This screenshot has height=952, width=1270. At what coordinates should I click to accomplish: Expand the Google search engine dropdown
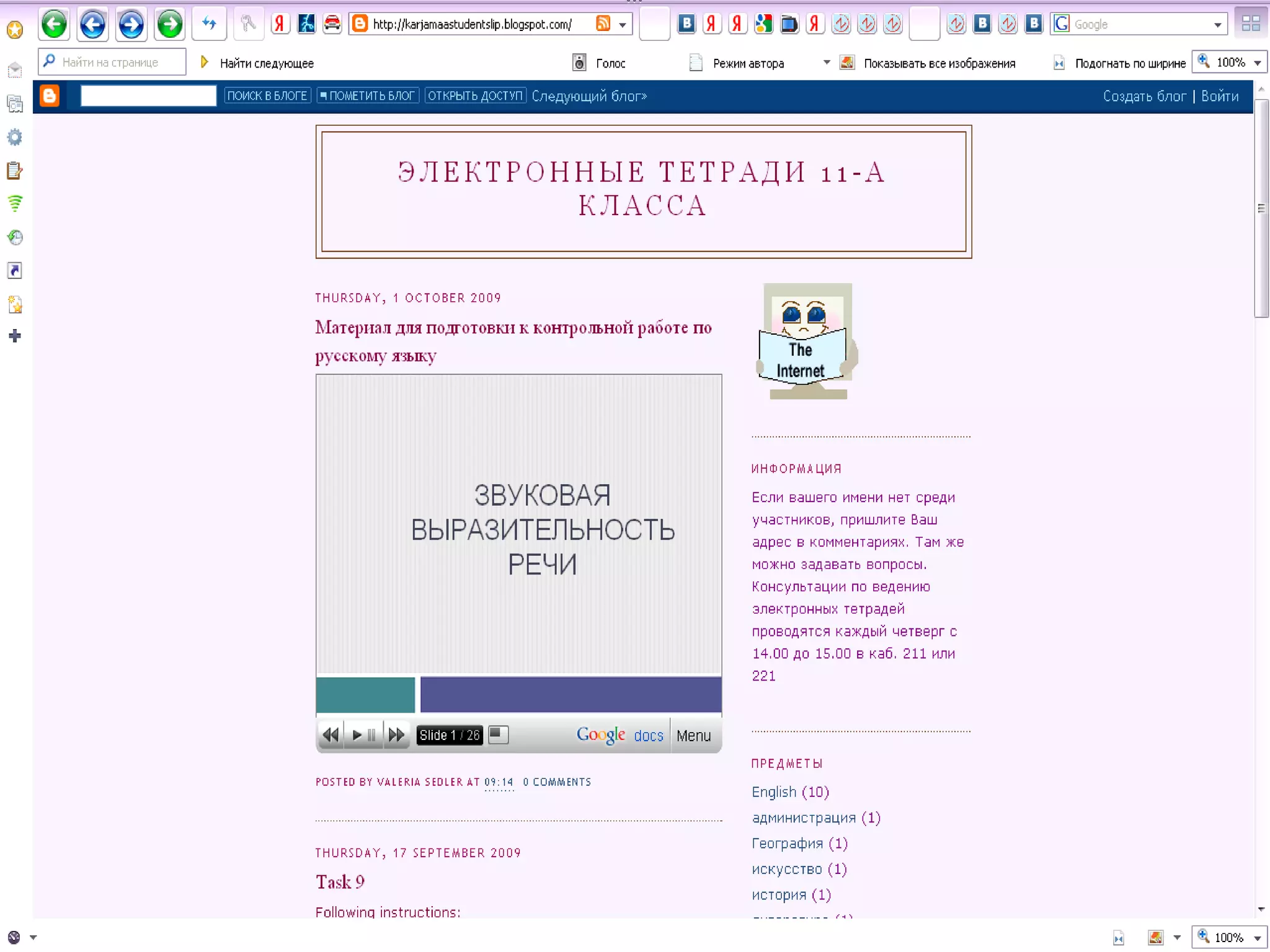(1217, 25)
